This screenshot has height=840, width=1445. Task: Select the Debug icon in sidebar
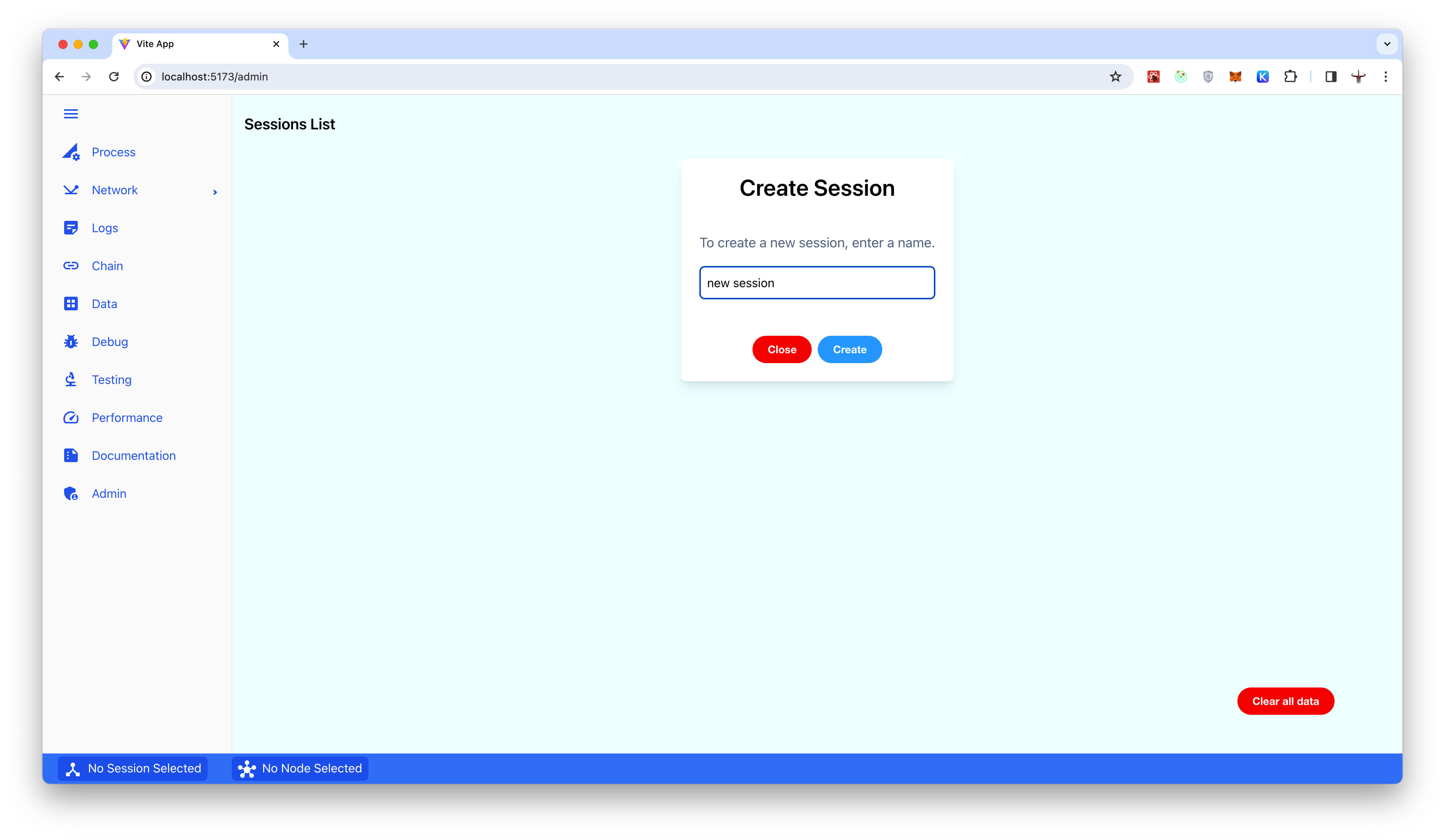tap(71, 341)
